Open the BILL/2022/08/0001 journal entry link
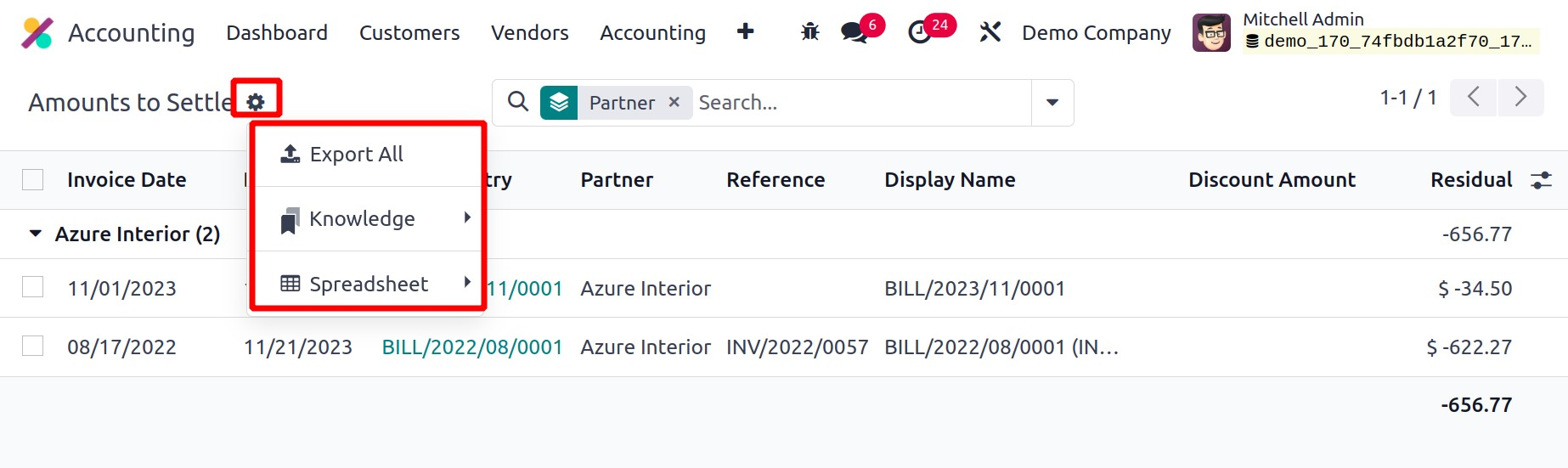Screen dimensions: 1568x468 (471, 347)
